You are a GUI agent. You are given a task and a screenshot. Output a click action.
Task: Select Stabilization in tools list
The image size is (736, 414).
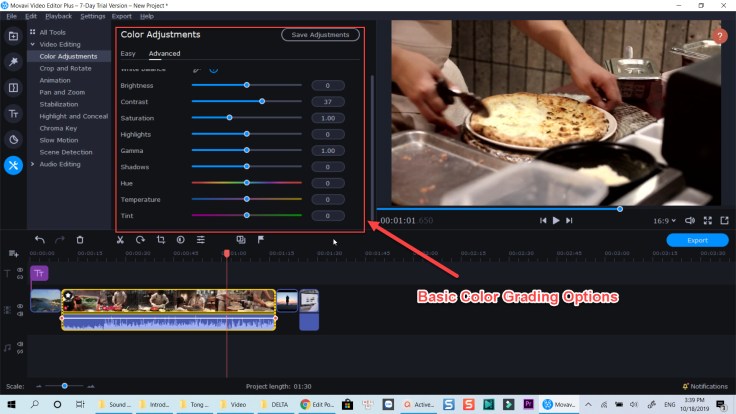tap(59, 104)
